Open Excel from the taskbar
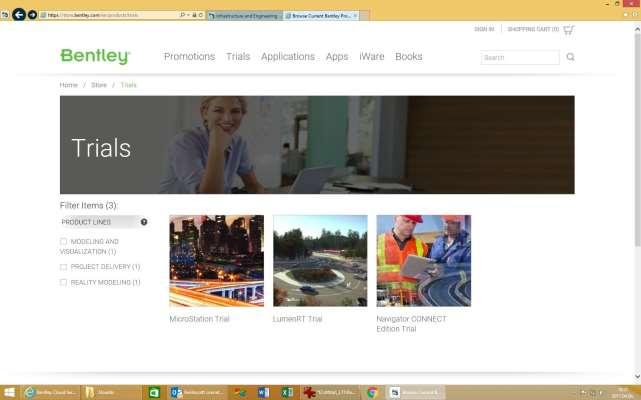This screenshot has width=641, height=400. click(x=287, y=393)
